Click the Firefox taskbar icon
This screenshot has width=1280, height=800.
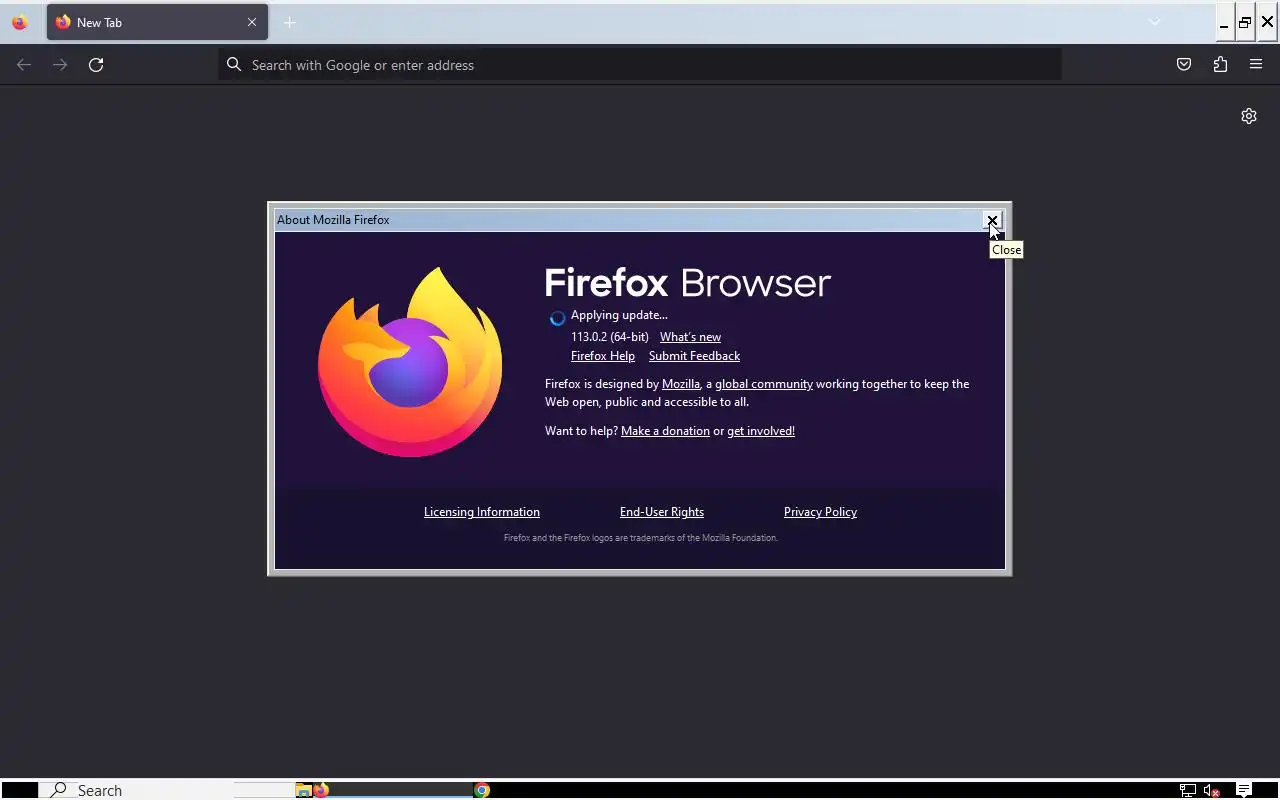321,790
